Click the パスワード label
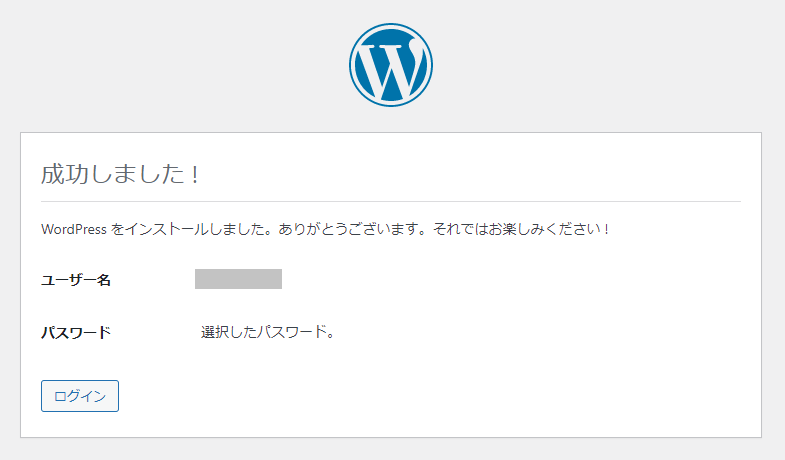The width and height of the screenshot is (785, 460). (76, 332)
